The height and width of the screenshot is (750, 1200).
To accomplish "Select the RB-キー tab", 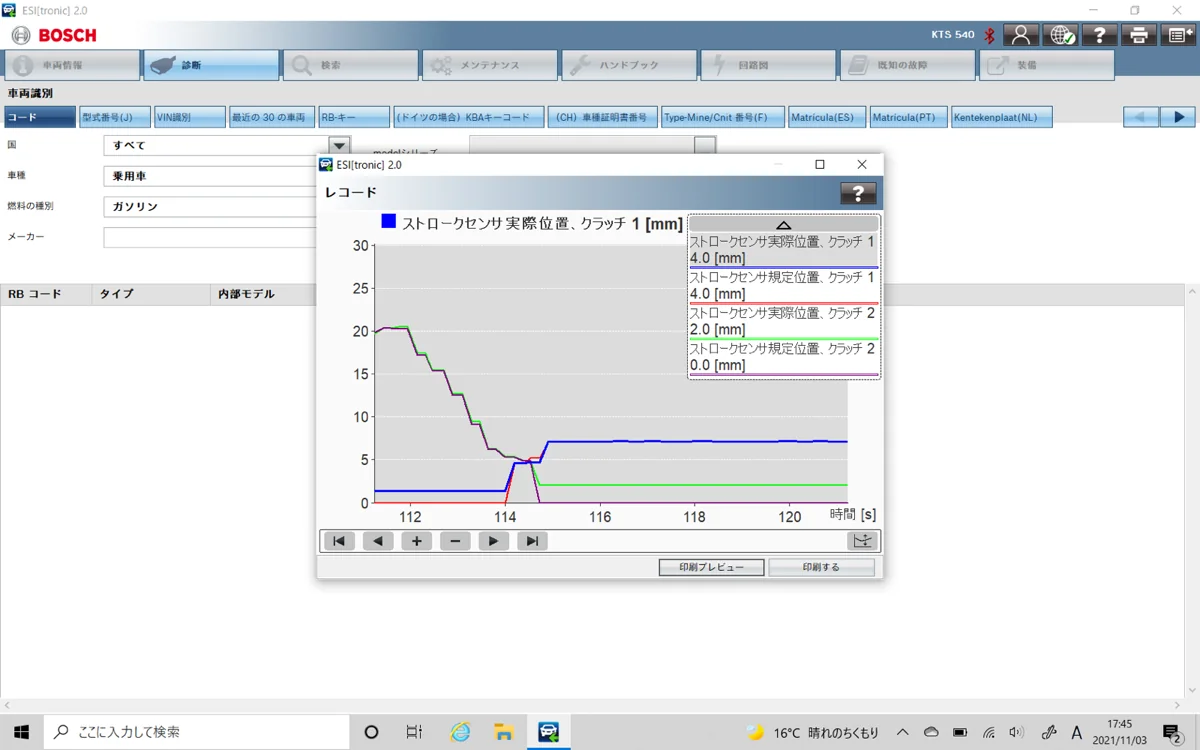I will (354, 117).
